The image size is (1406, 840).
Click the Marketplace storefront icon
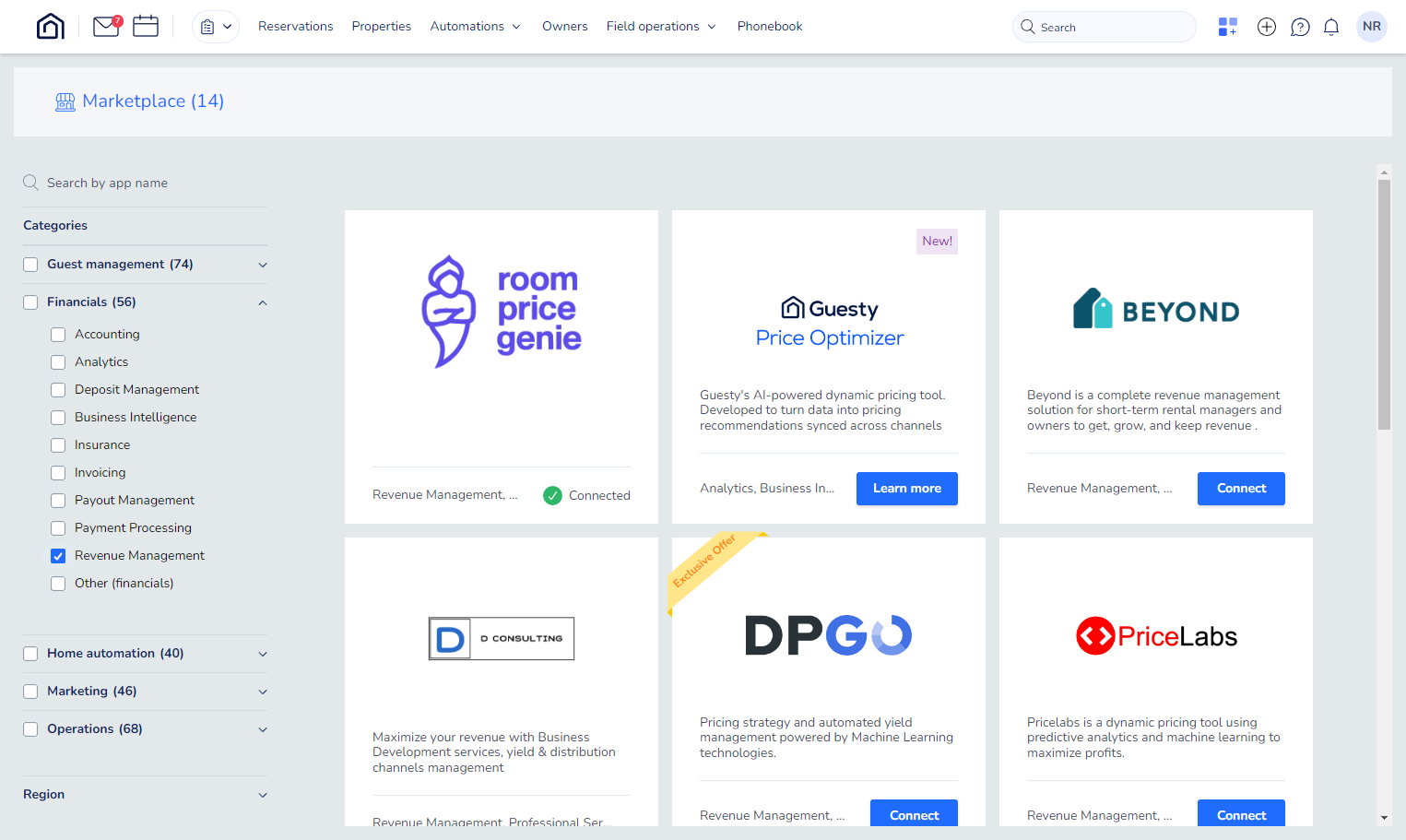tap(65, 101)
